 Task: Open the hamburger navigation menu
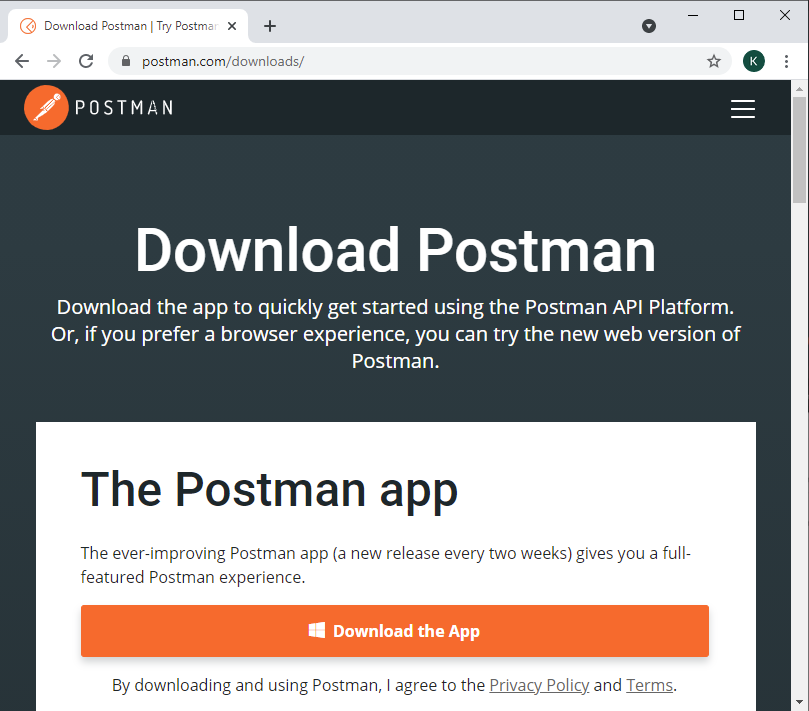click(x=742, y=109)
